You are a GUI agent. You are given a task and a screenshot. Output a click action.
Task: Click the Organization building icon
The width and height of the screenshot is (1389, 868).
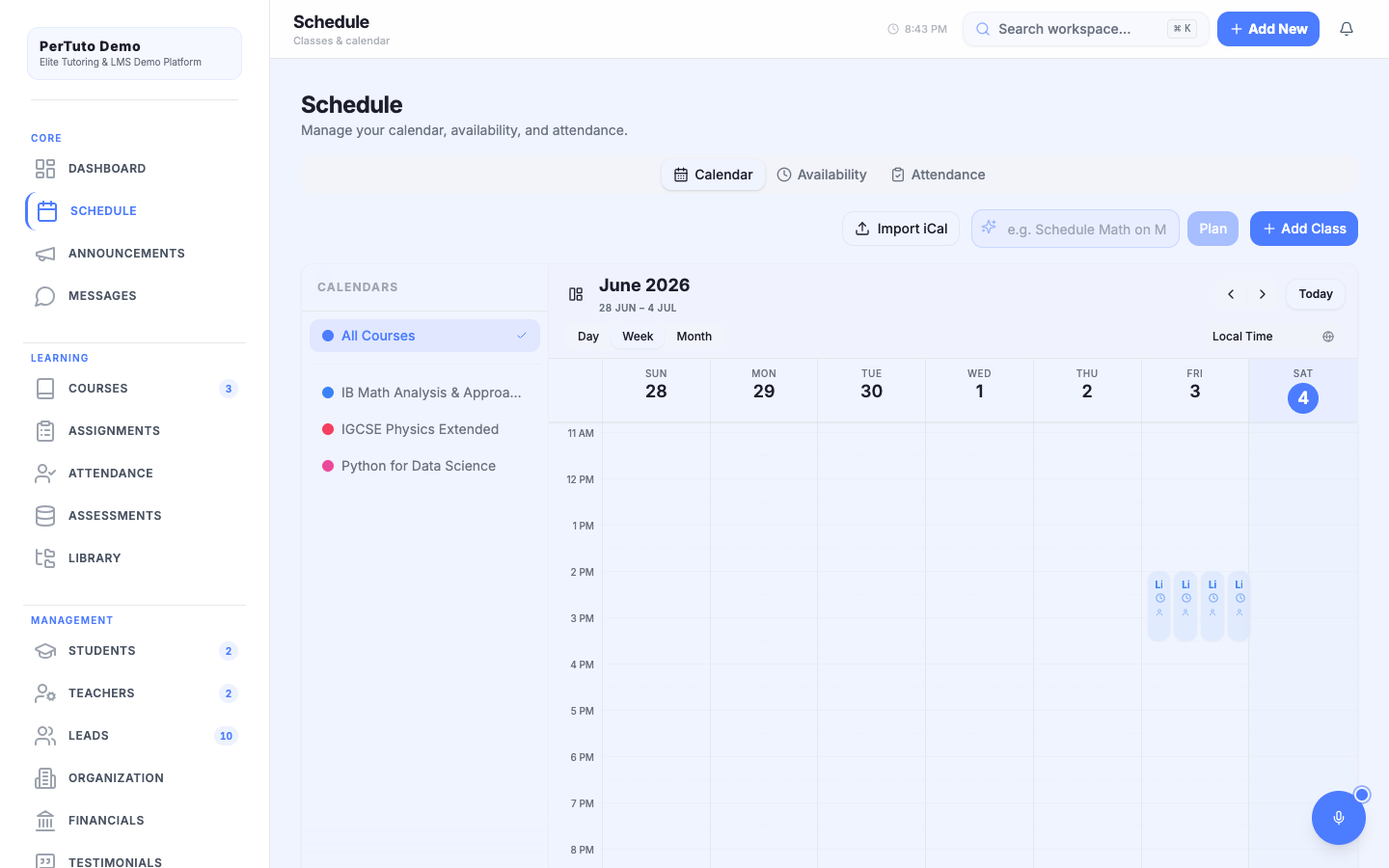click(45, 778)
